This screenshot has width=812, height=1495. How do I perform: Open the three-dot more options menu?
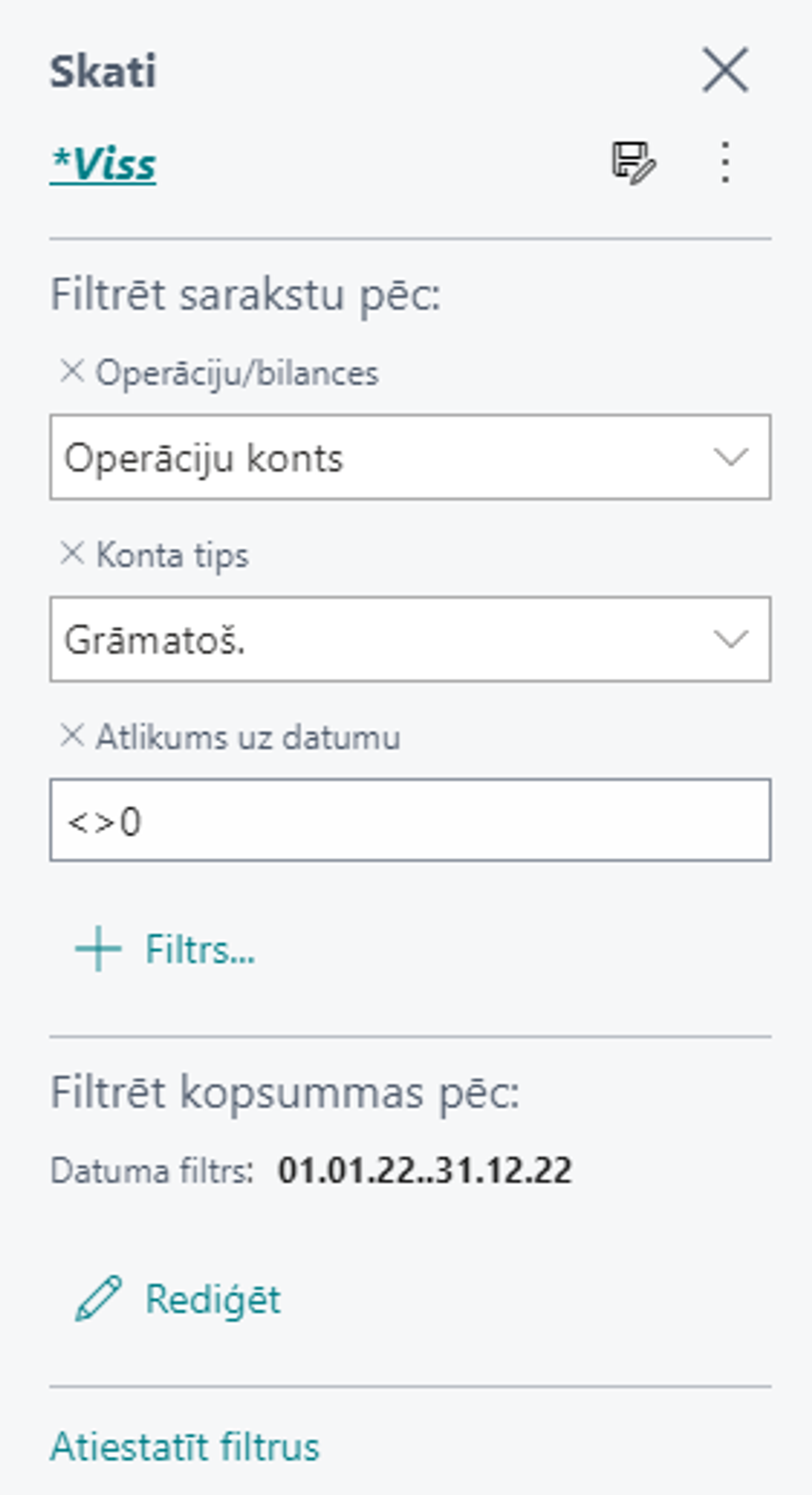pos(725,163)
